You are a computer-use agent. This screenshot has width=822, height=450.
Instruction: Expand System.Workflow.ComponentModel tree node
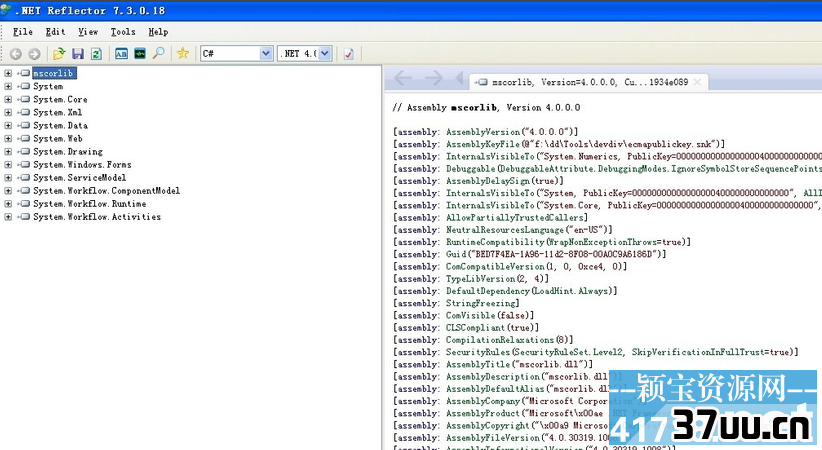[8, 191]
